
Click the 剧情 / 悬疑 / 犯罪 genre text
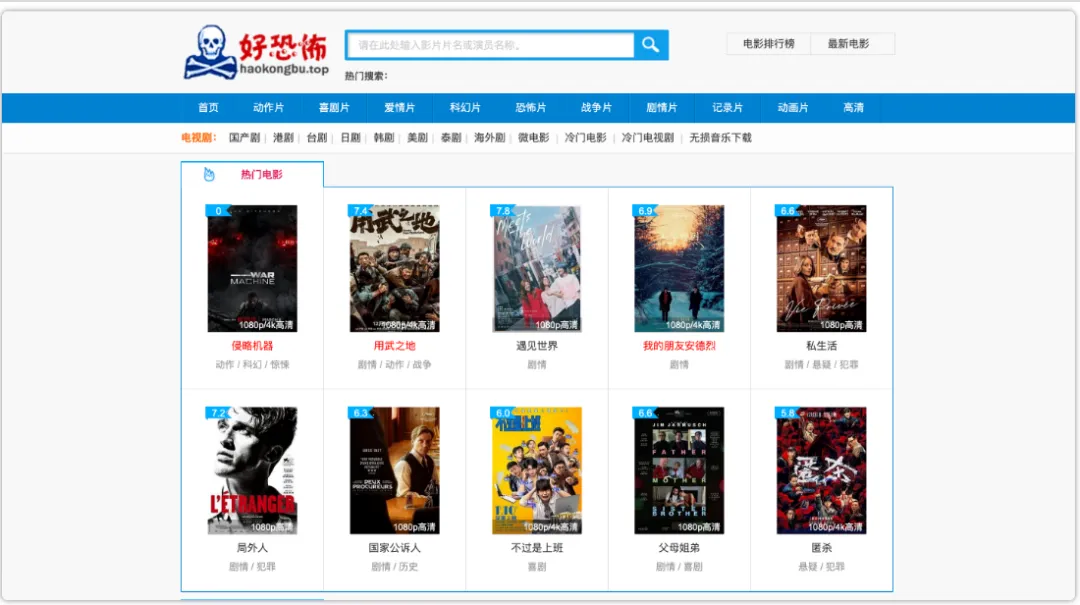tap(822, 365)
